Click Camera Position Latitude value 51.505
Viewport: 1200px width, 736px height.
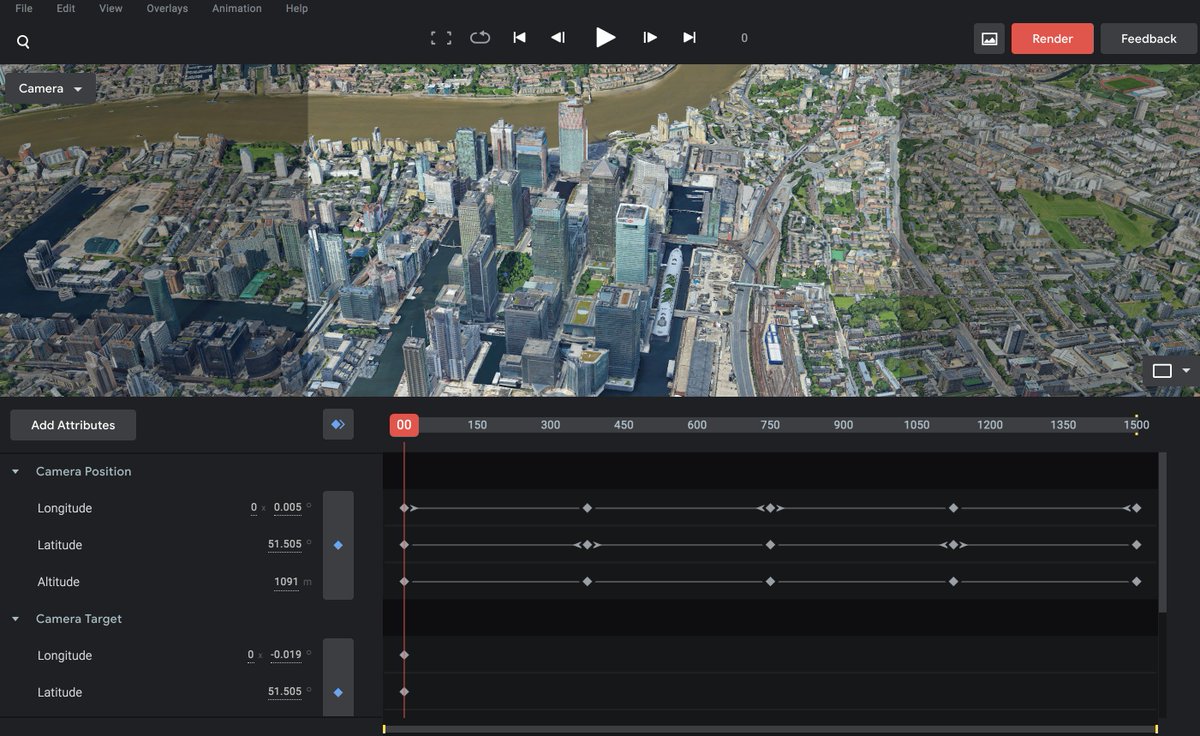(x=284, y=545)
